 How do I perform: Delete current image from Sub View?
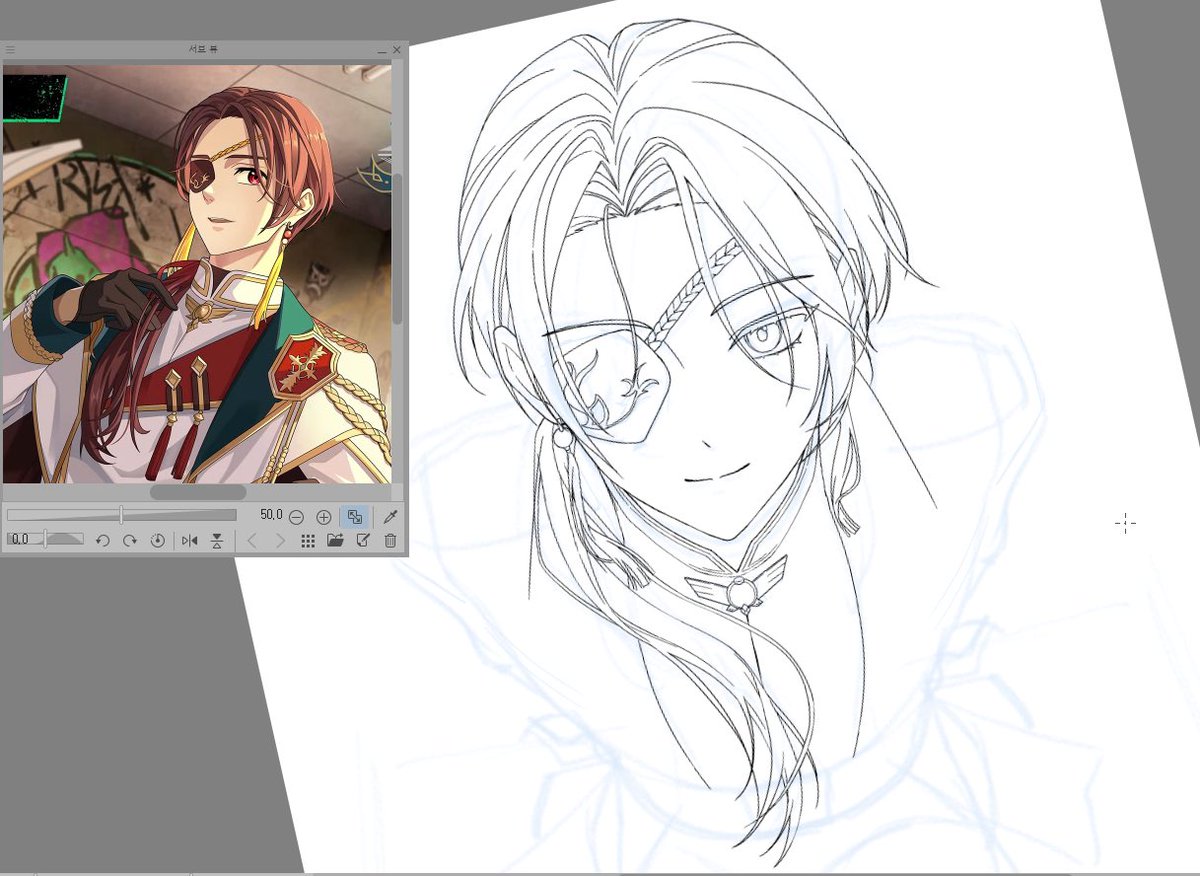[x=390, y=541]
